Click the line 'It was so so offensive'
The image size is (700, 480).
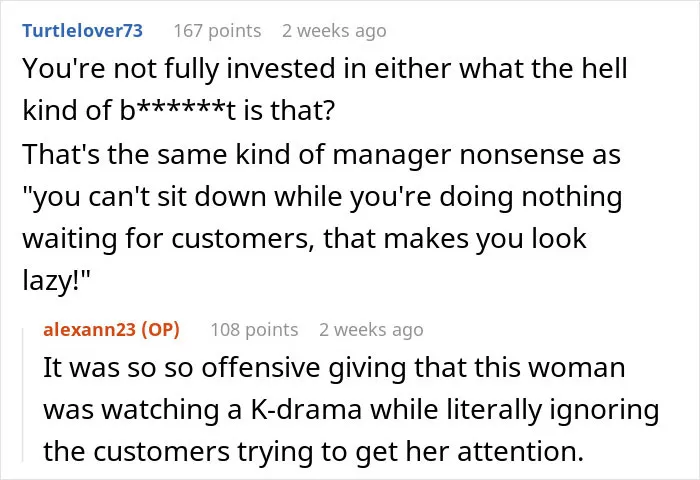334,367
